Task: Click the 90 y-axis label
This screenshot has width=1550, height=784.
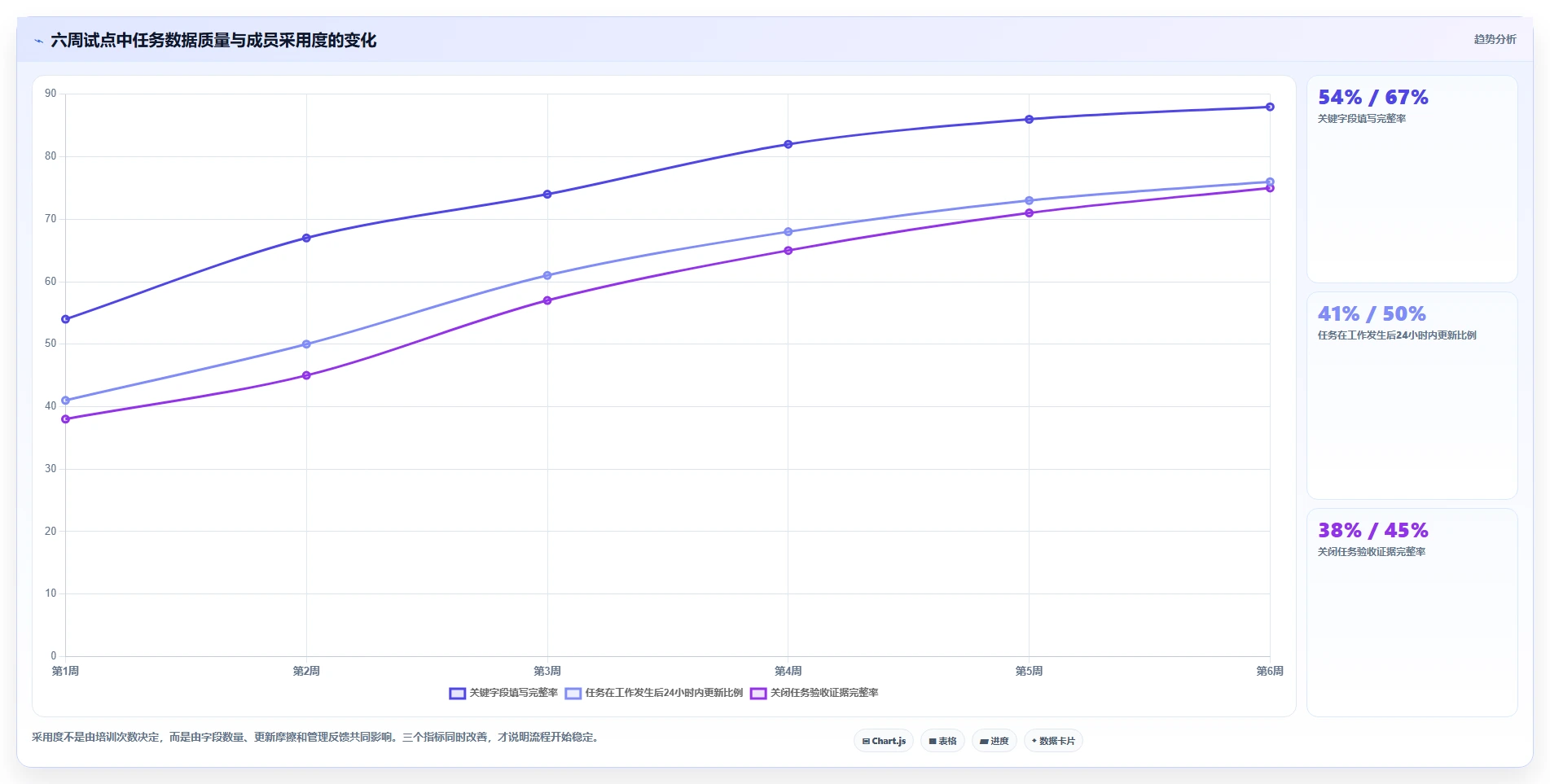Action: tap(51, 94)
